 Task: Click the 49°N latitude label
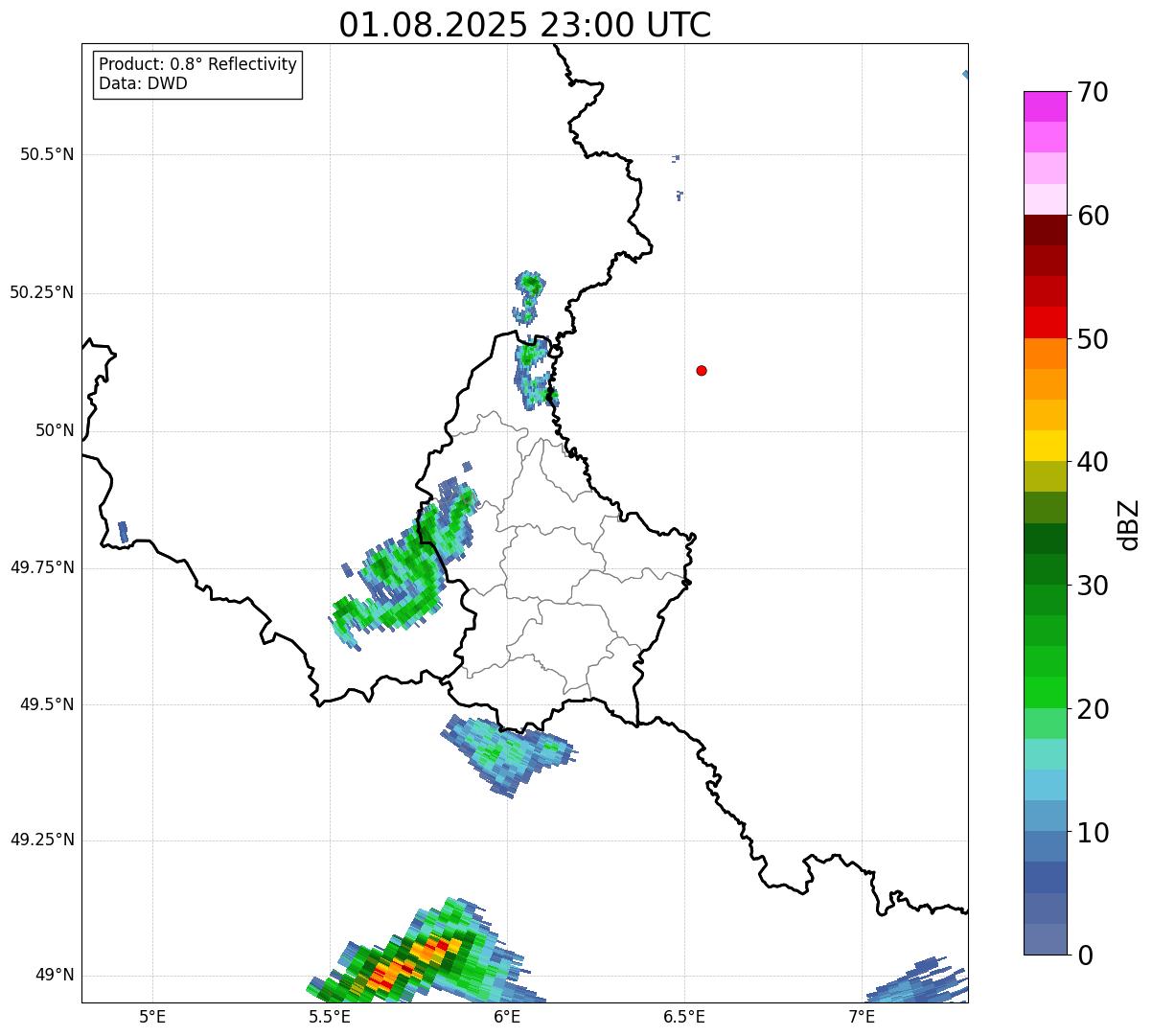[x=55, y=975]
